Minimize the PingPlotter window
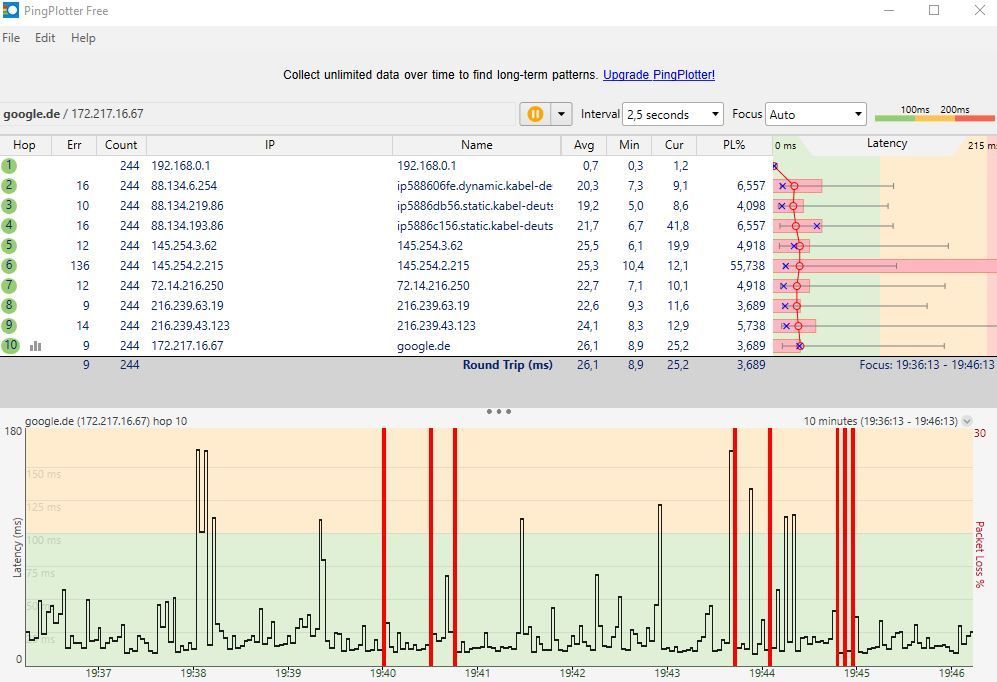Viewport: 997px width, 682px height. click(x=889, y=10)
